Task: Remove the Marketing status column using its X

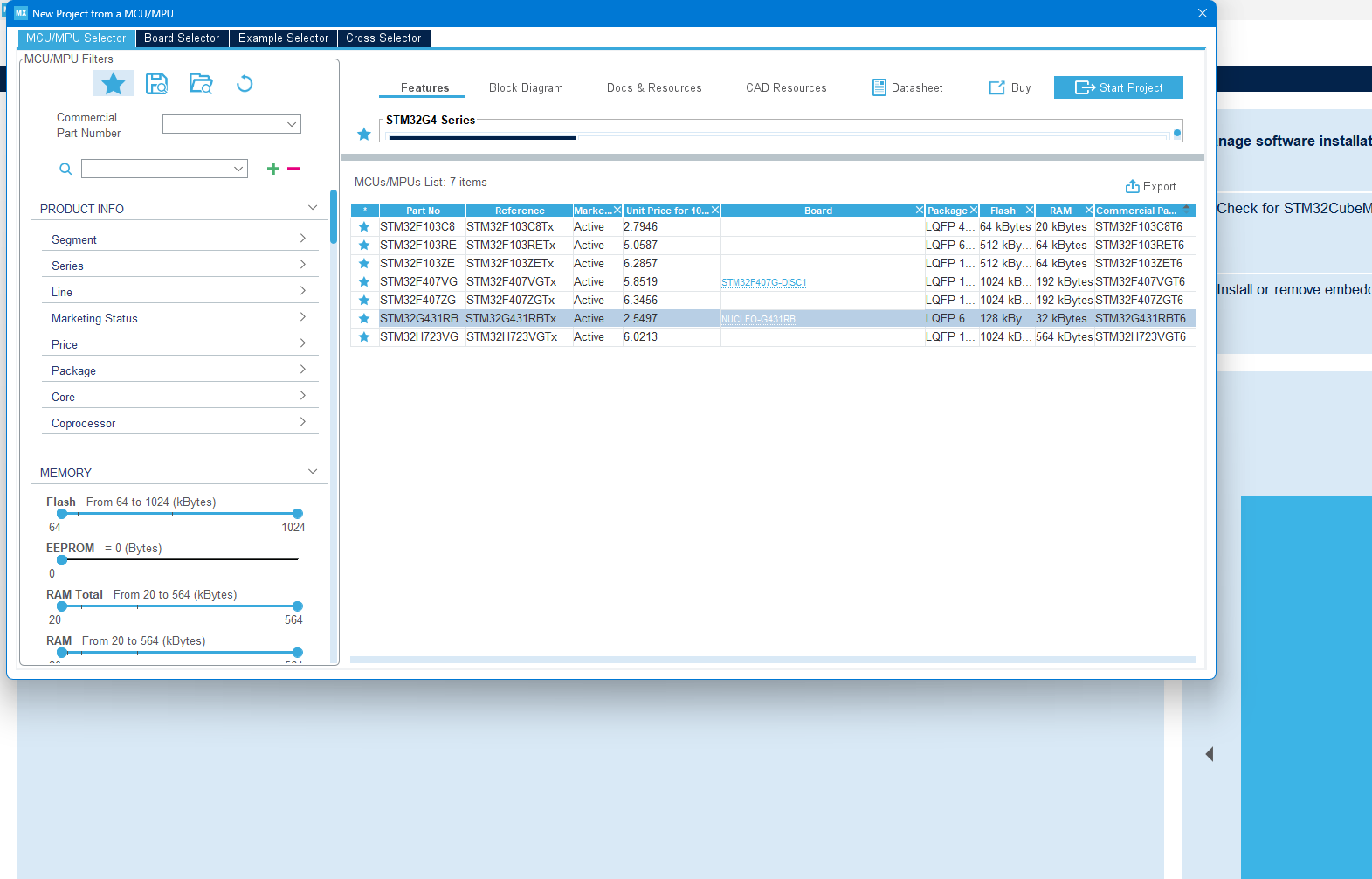Action: 617,211
